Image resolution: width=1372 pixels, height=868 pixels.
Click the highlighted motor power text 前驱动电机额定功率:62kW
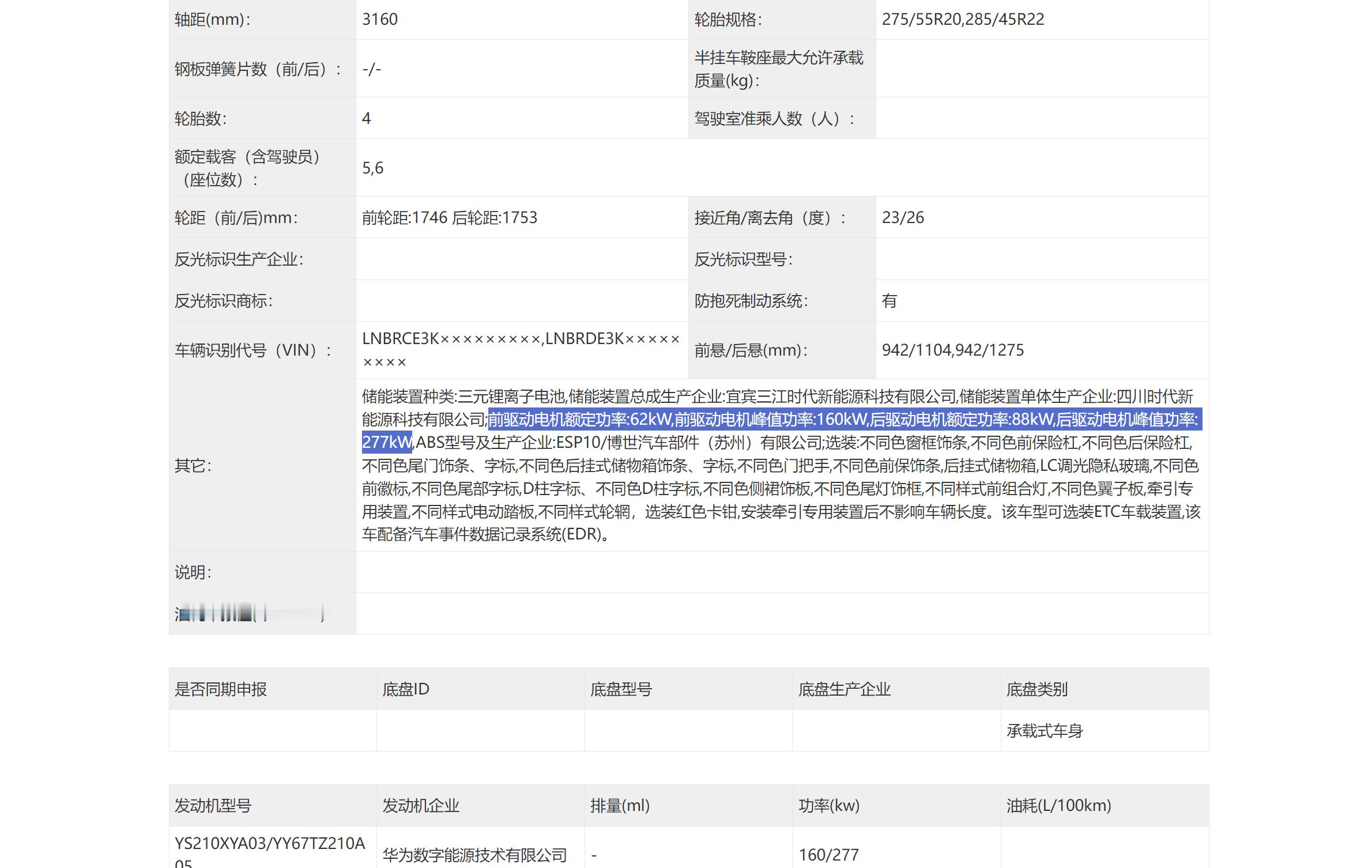click(x=580, y=420)
